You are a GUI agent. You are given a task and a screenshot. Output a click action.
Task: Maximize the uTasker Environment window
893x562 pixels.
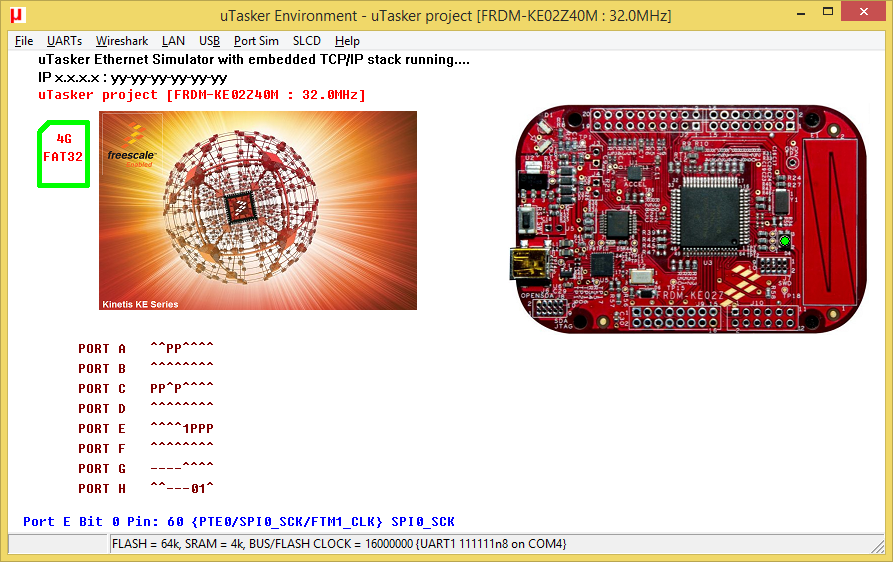click(x=828, y=12)
